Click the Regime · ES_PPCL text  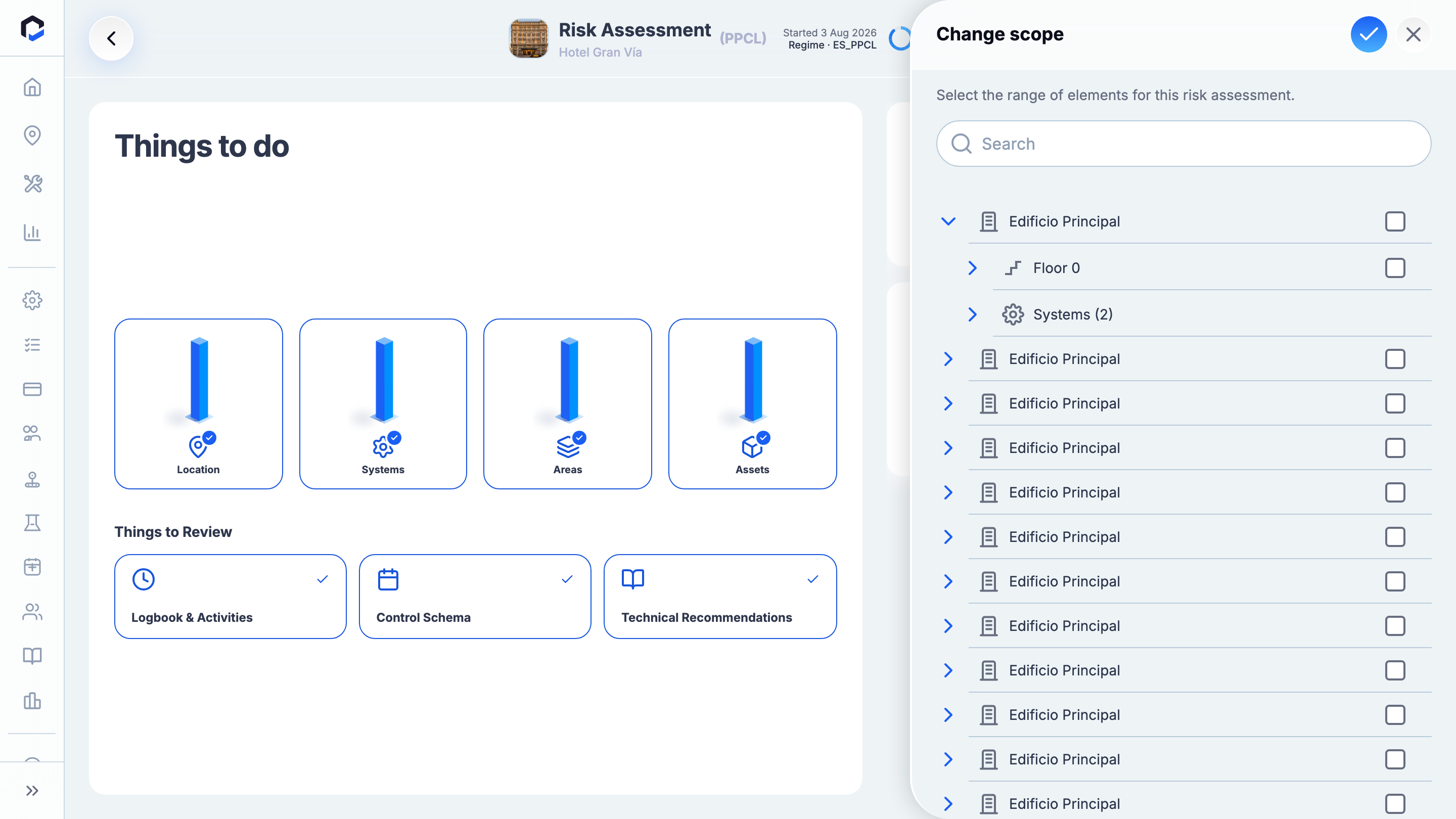pyautogui.click(x=832, y=45)
